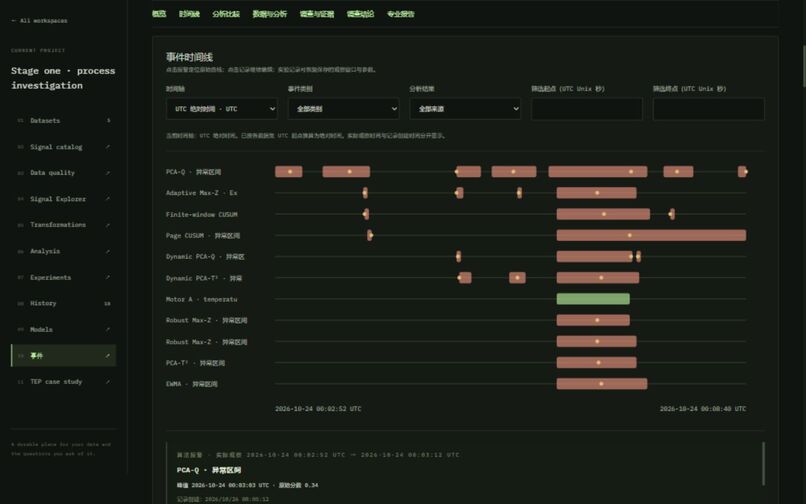Open Datasets in the sidebar

coord(64,120)
